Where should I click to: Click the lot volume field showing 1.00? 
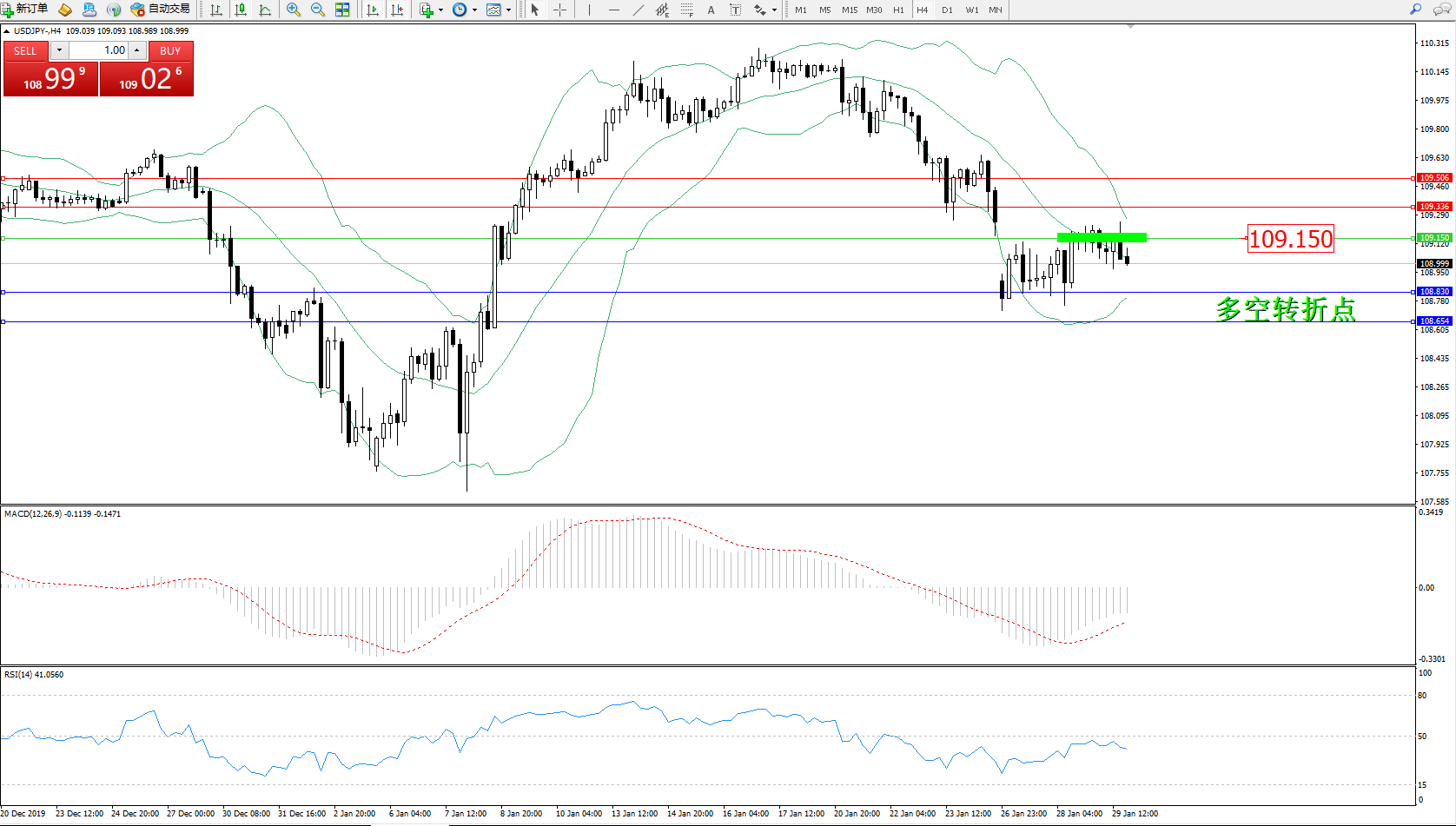tap(98, 50)
